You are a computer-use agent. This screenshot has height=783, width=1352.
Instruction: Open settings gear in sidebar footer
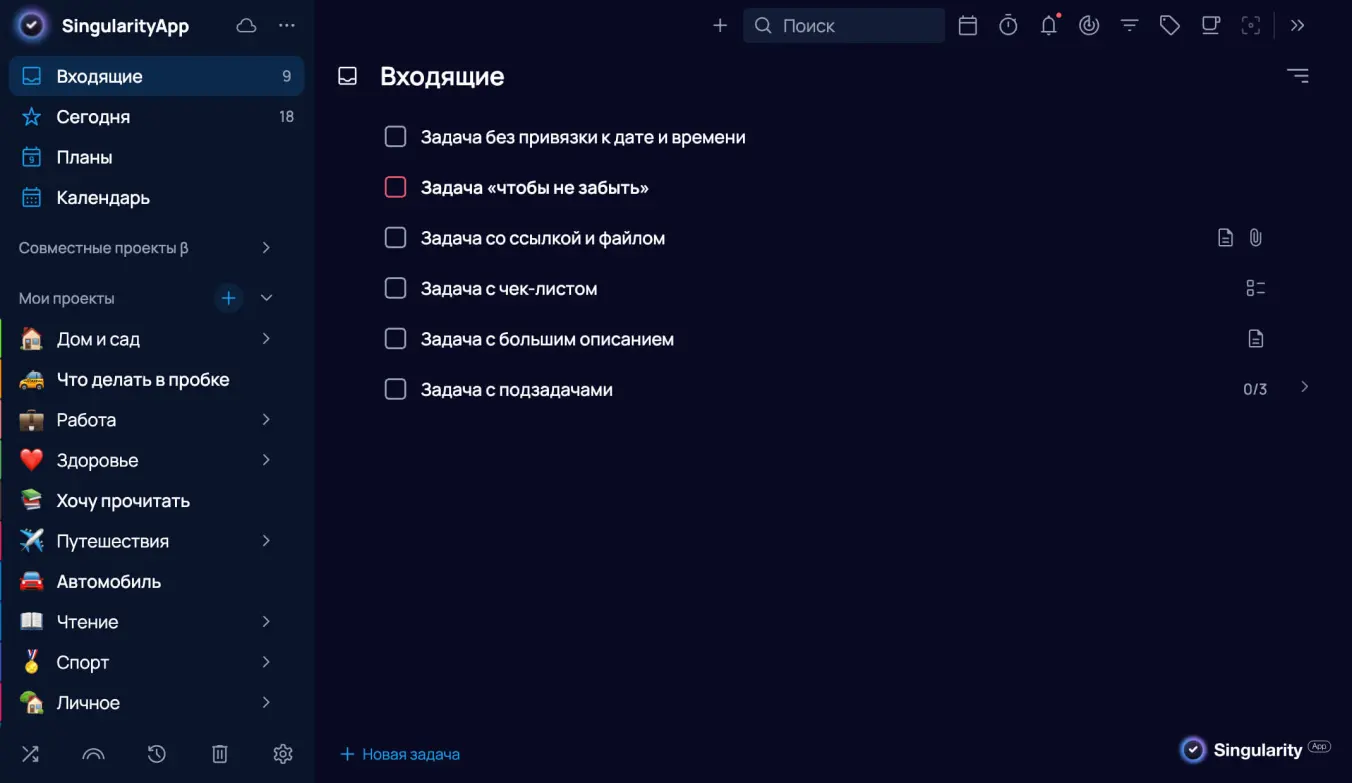(283, 754)
